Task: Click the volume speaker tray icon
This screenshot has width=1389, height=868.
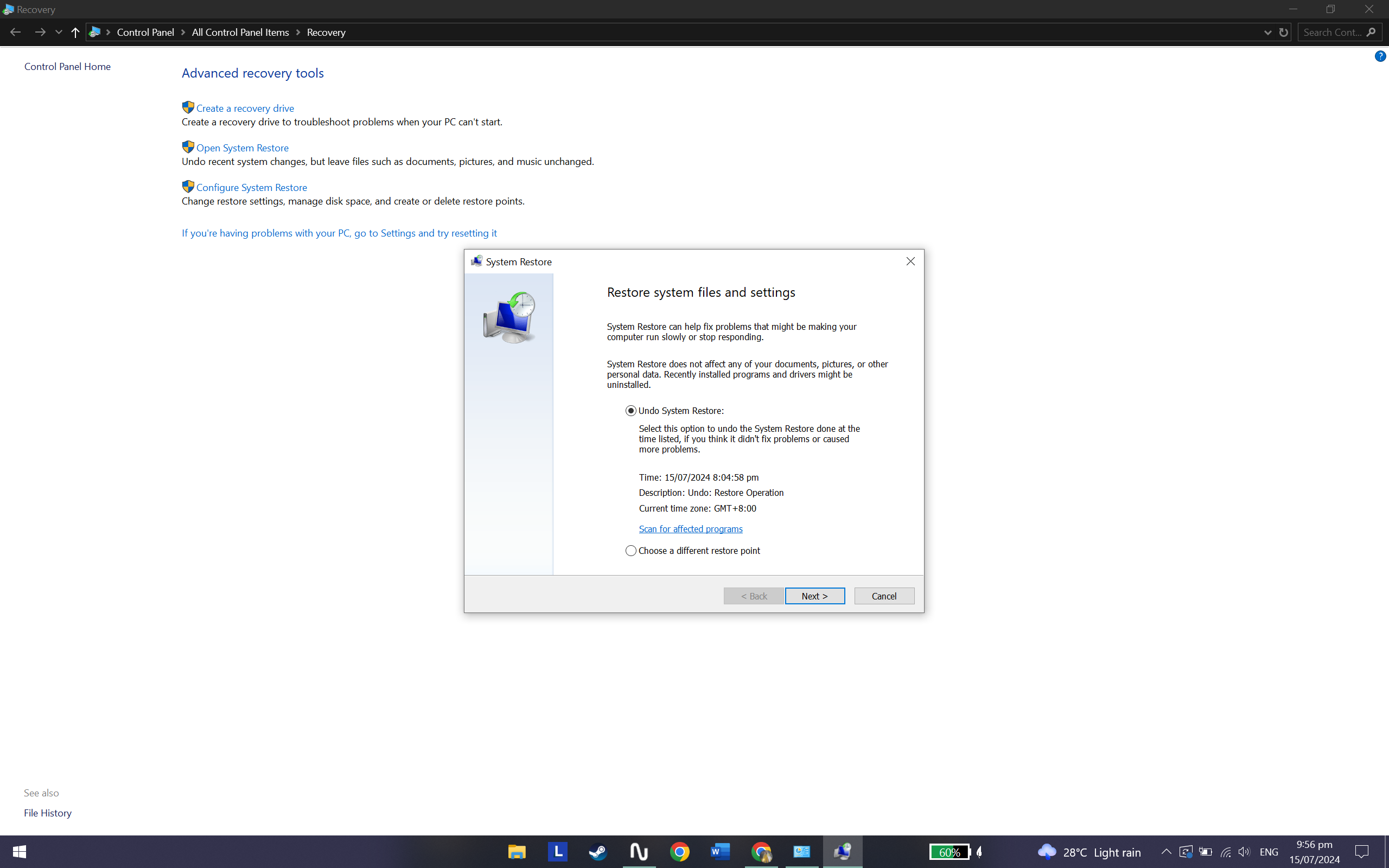Action: pos(1244,852)
